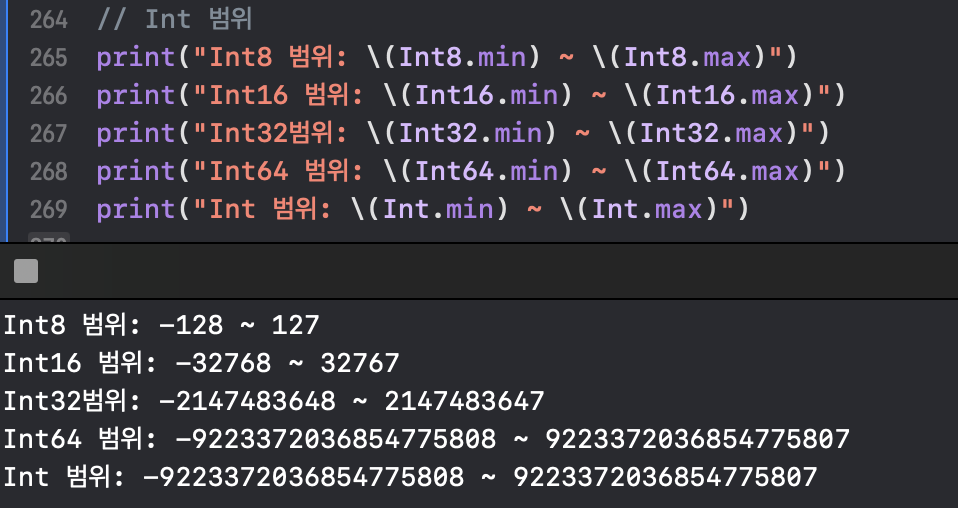Click the comment "// Int 범위"

coord(175,20)
